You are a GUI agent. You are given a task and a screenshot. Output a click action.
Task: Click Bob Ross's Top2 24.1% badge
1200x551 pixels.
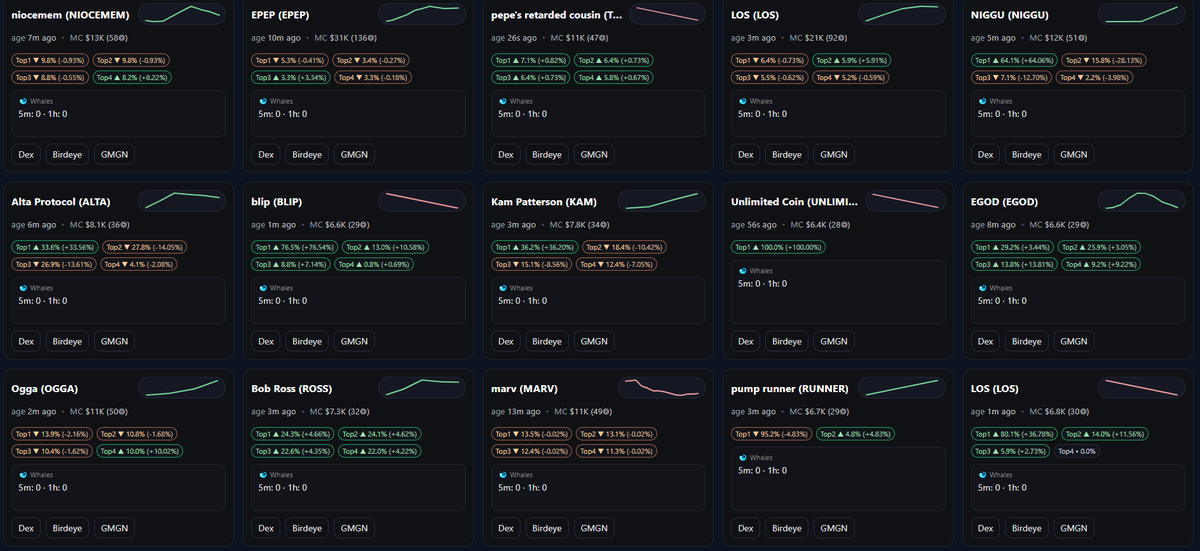pos(379,434)
